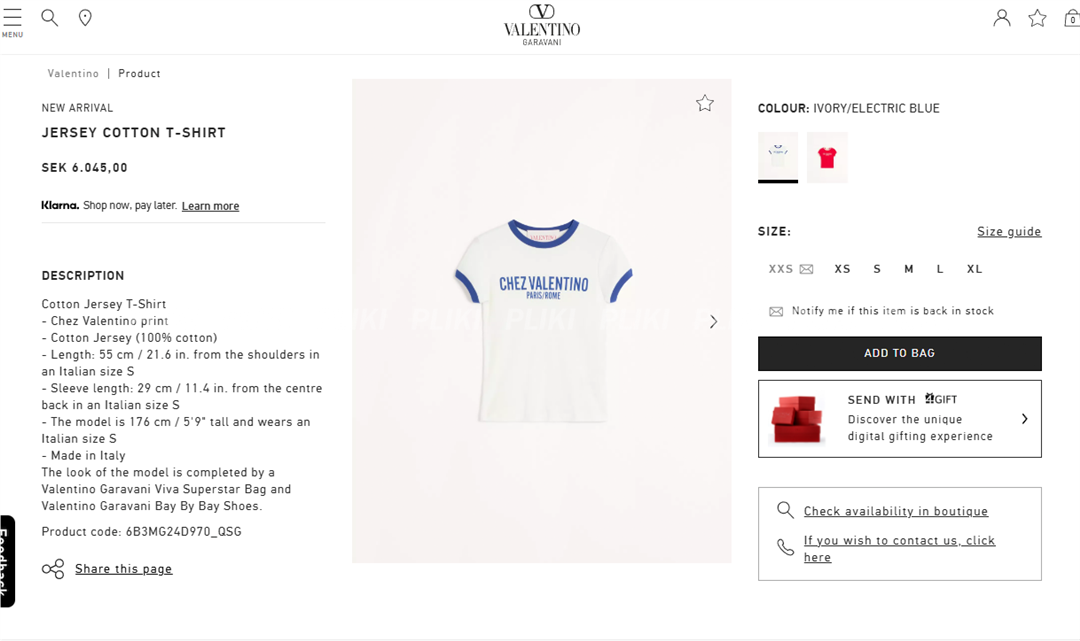Expand the Send with Gift chevron
This screenshot has width=1080, height=641.
1024,419
